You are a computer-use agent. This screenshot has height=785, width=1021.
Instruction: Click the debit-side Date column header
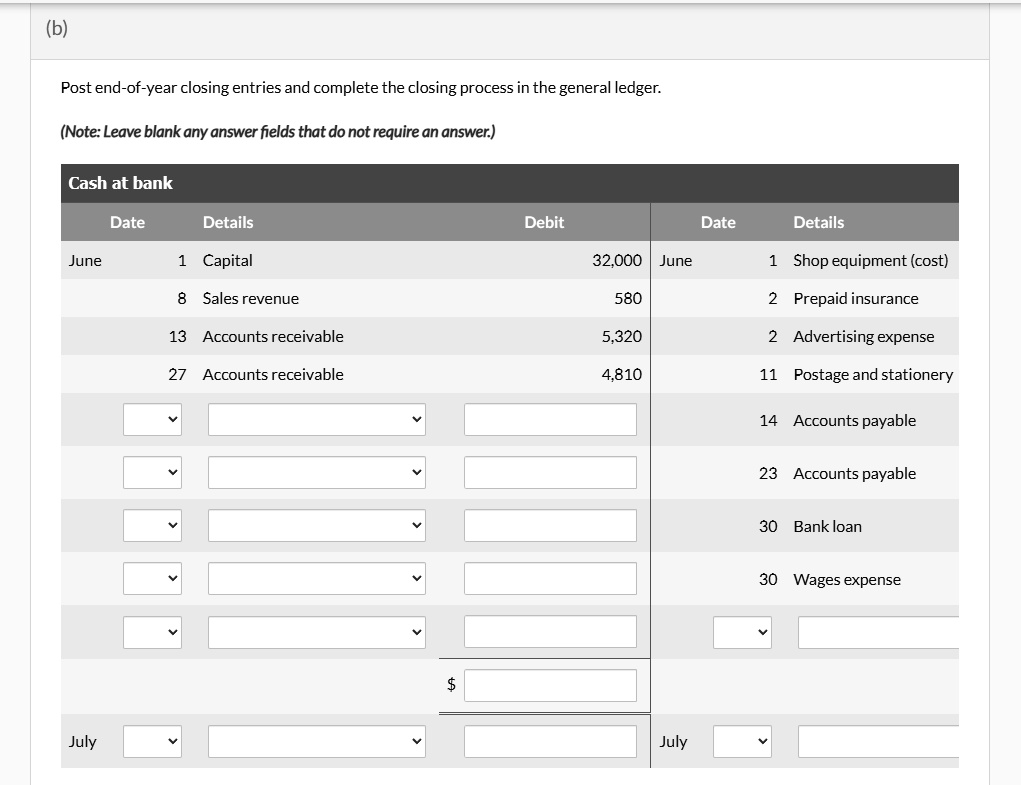click(x=127, y=222)
